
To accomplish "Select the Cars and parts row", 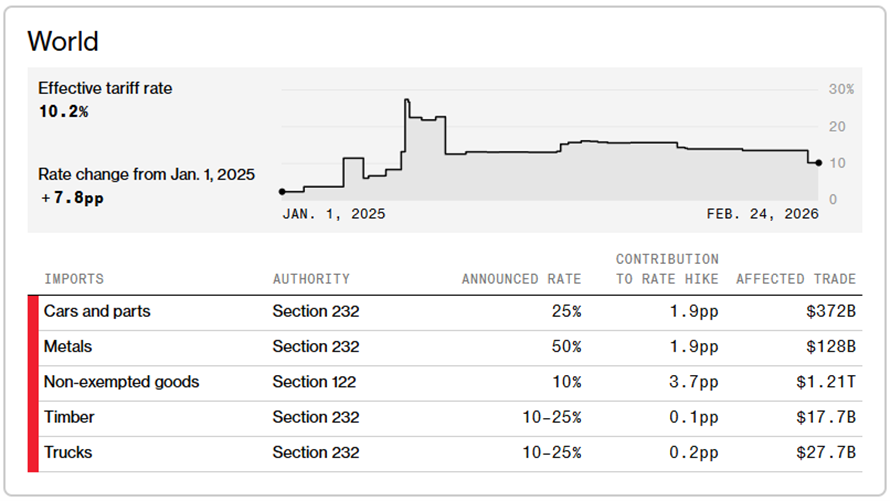I will (97, 311).
